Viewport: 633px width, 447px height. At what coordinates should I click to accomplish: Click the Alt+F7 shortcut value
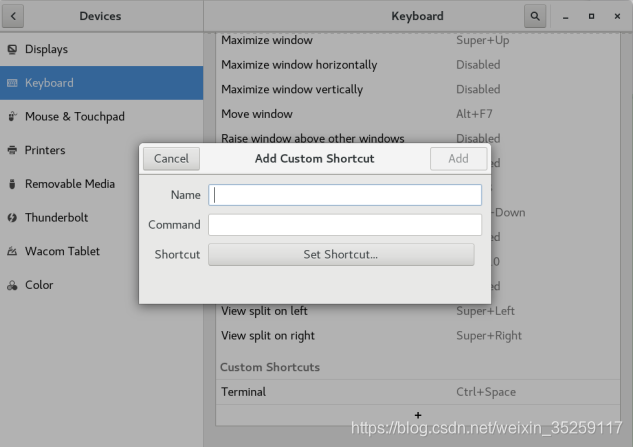[474, 114]
